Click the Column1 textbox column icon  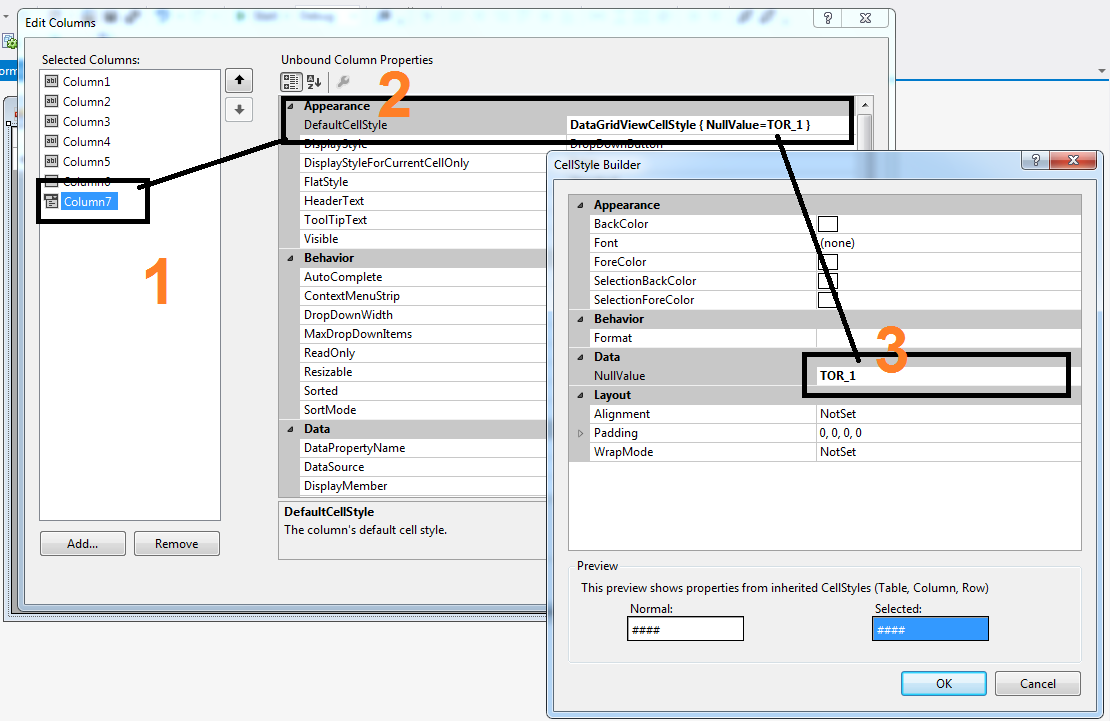pos(51,81)
